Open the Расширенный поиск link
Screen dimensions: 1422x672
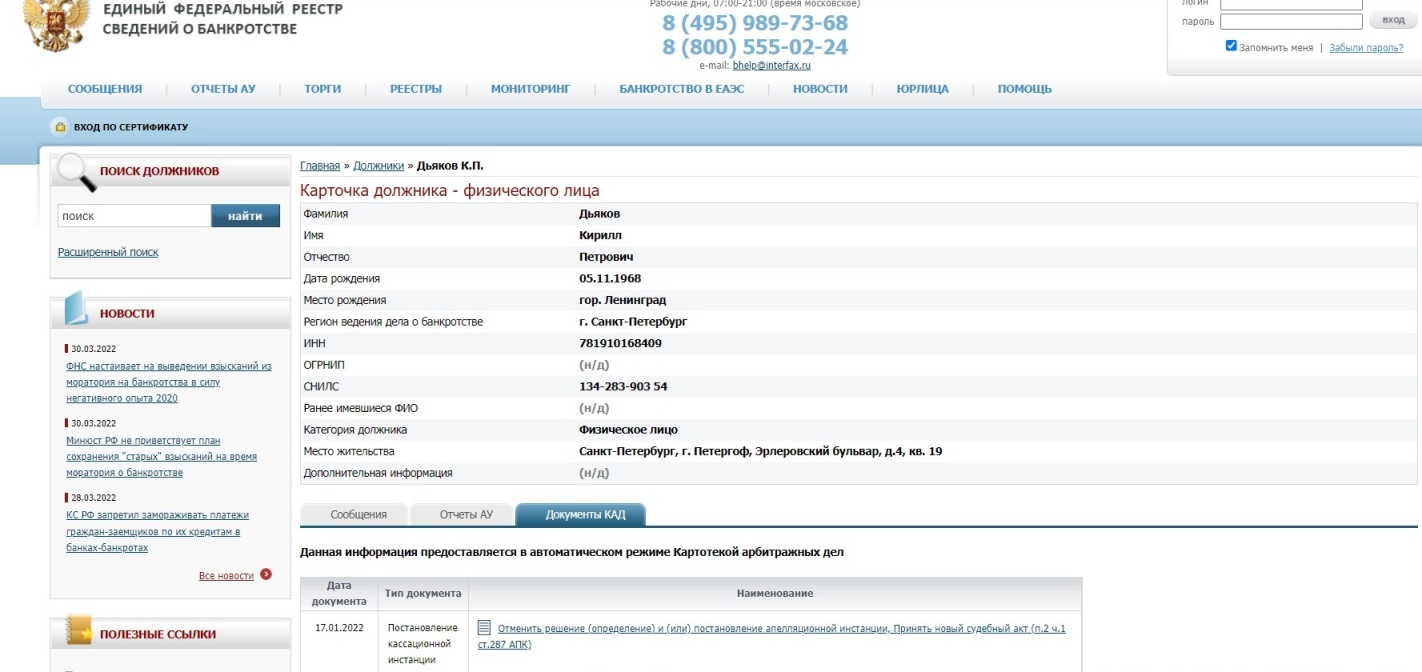(108, 252)
